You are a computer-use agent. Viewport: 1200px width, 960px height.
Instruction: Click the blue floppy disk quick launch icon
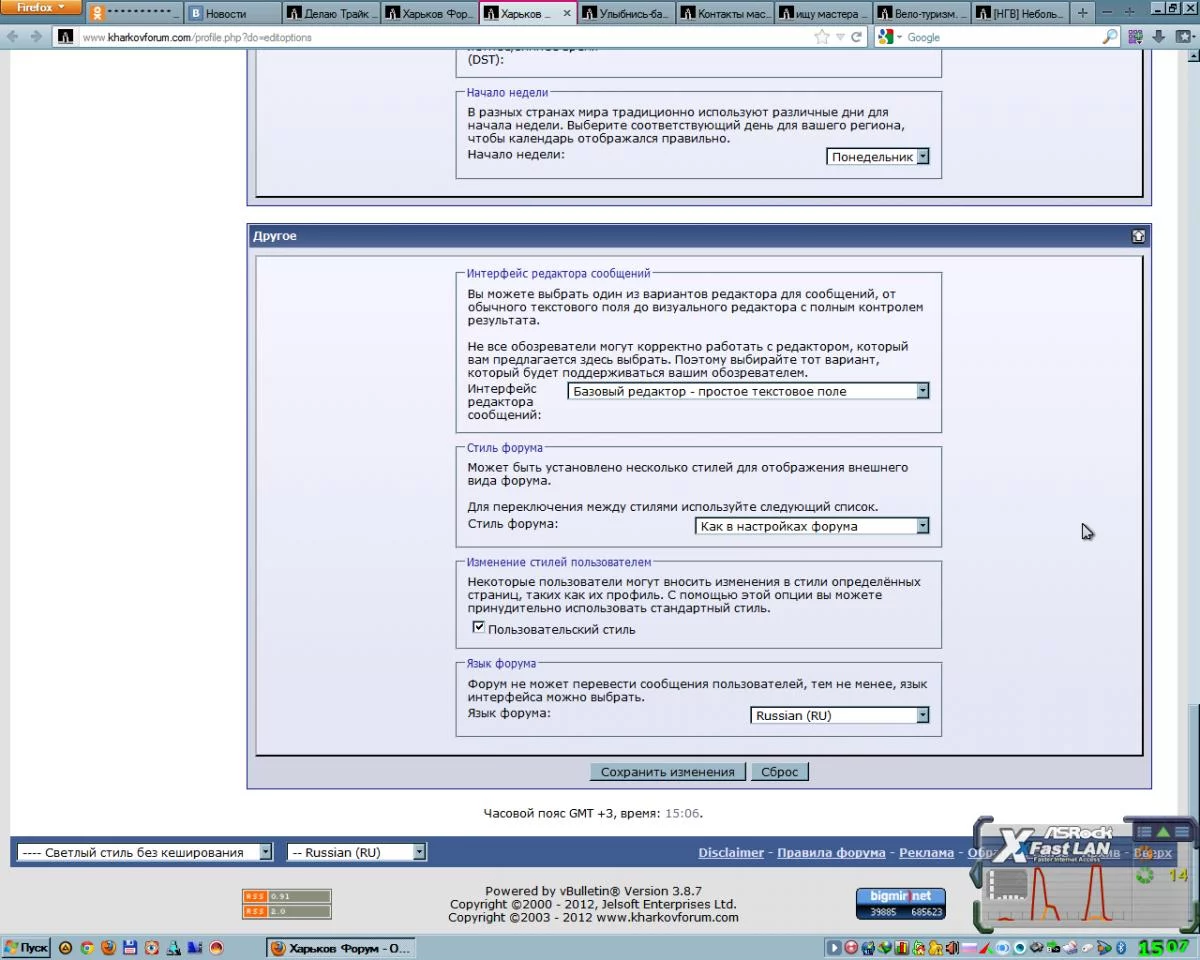[130, 948]
